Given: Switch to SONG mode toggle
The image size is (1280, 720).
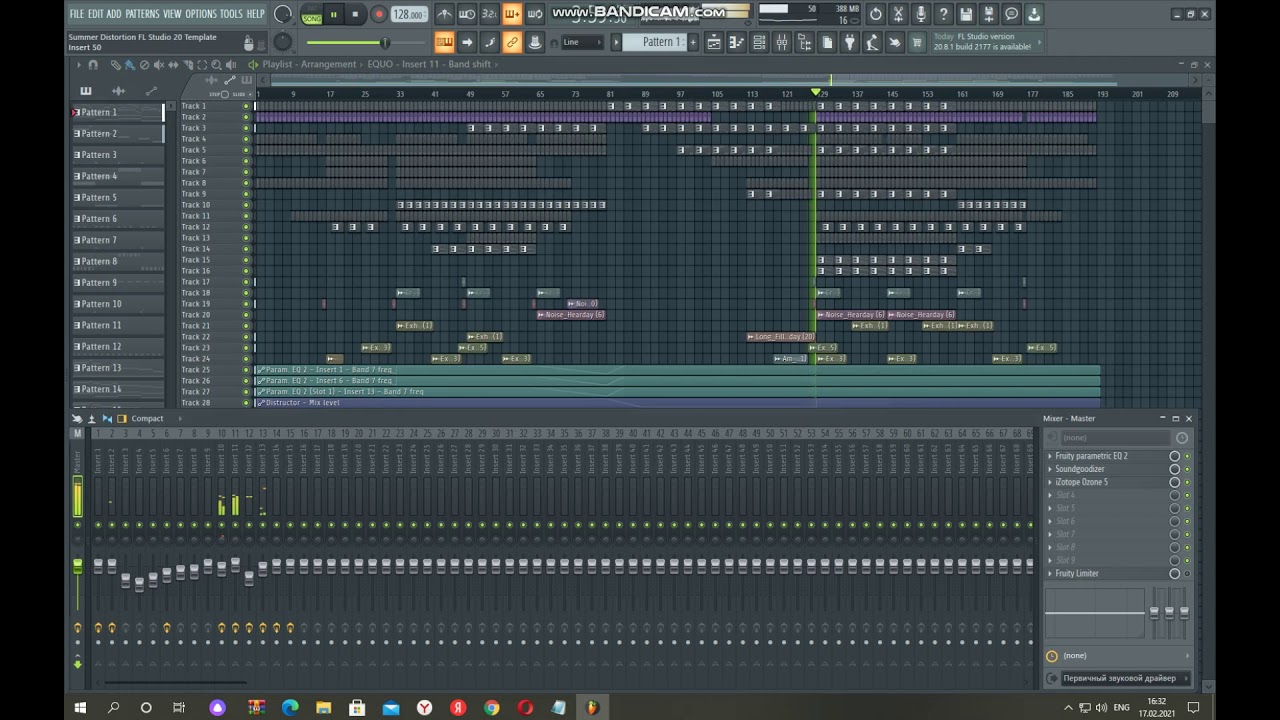Looking at the screenshot, I should [312, 18].
